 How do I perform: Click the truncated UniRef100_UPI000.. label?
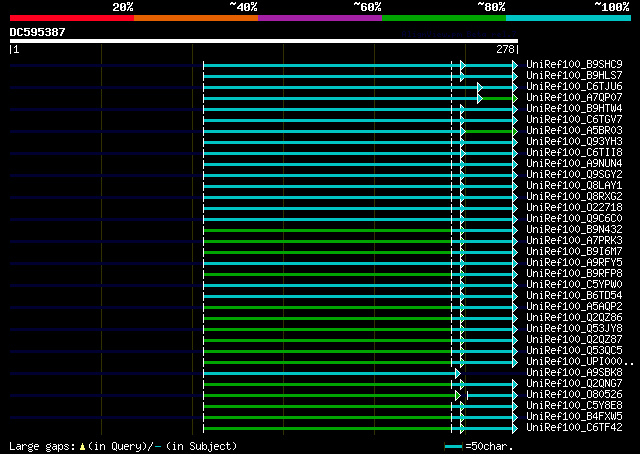point(580,362)
